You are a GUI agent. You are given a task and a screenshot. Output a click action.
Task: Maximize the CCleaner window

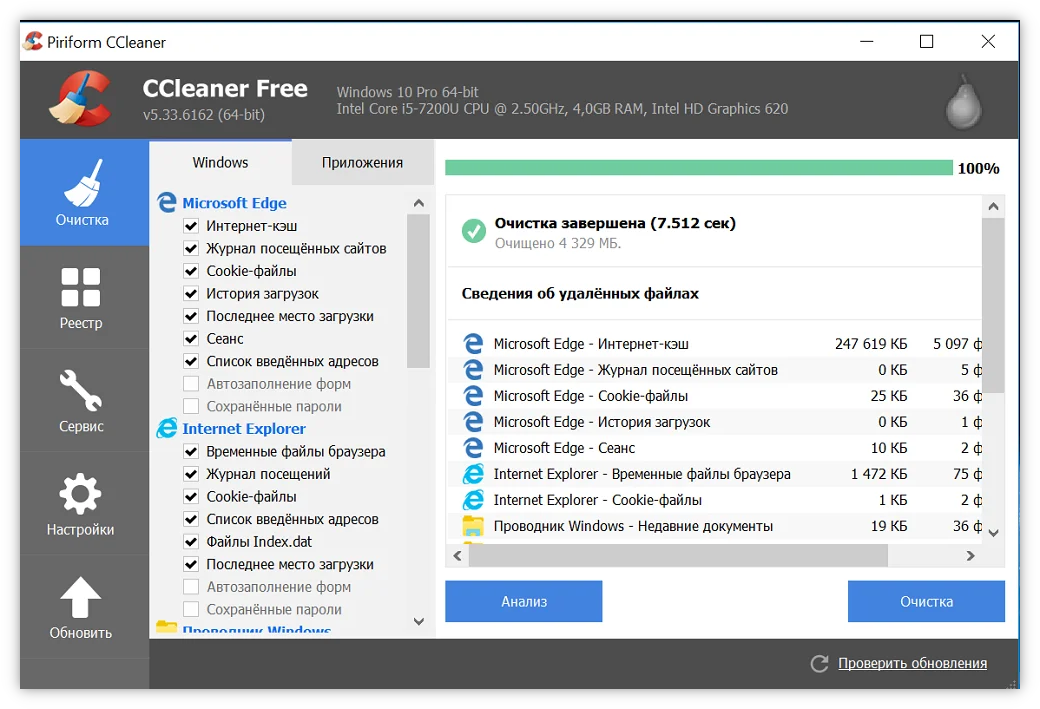pos(927,42)
